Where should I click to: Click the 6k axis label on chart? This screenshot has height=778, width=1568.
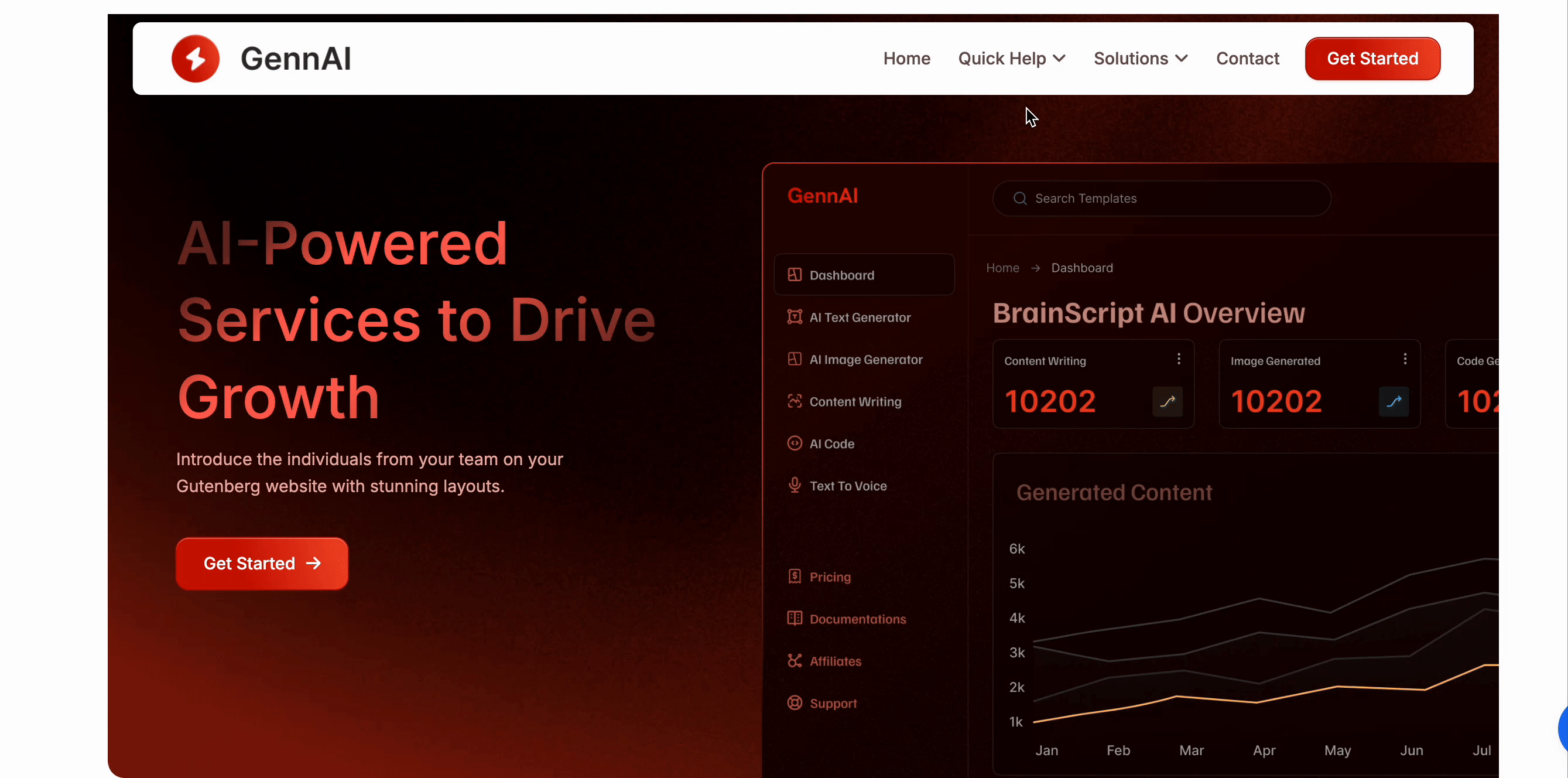click(1016, 549)
